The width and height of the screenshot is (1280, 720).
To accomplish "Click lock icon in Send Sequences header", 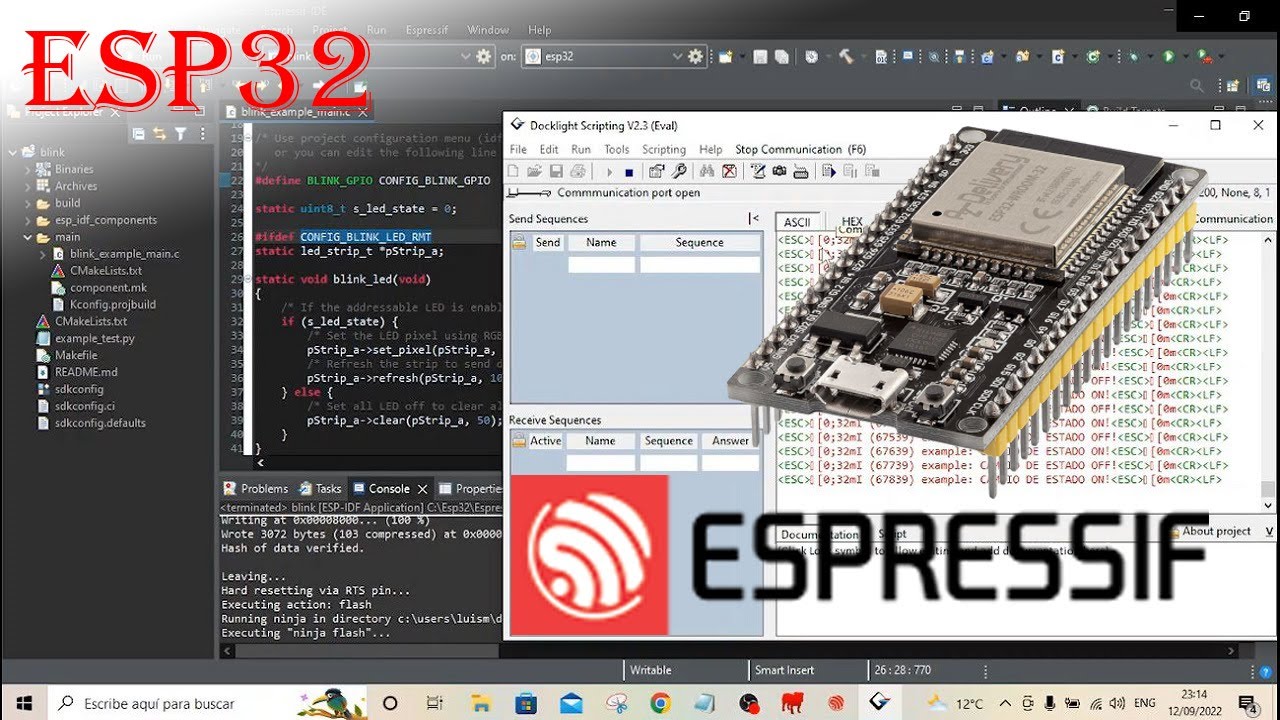I will tap(519, 242).
